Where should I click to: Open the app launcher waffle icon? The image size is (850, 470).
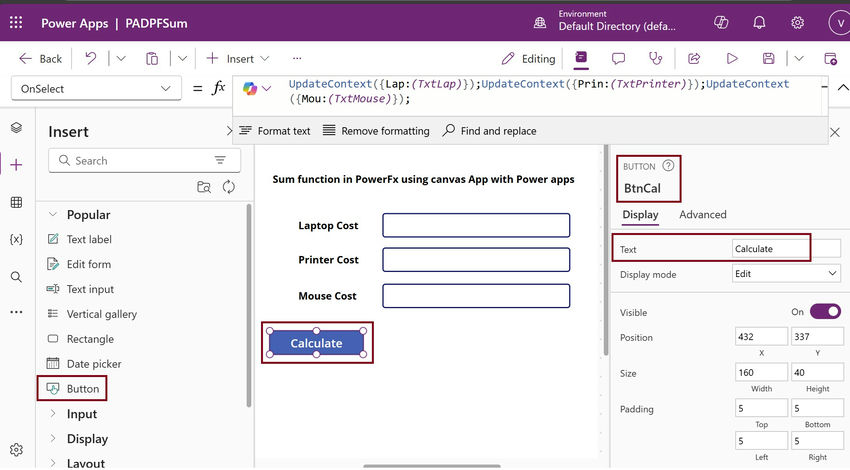[x=16, y=23]
